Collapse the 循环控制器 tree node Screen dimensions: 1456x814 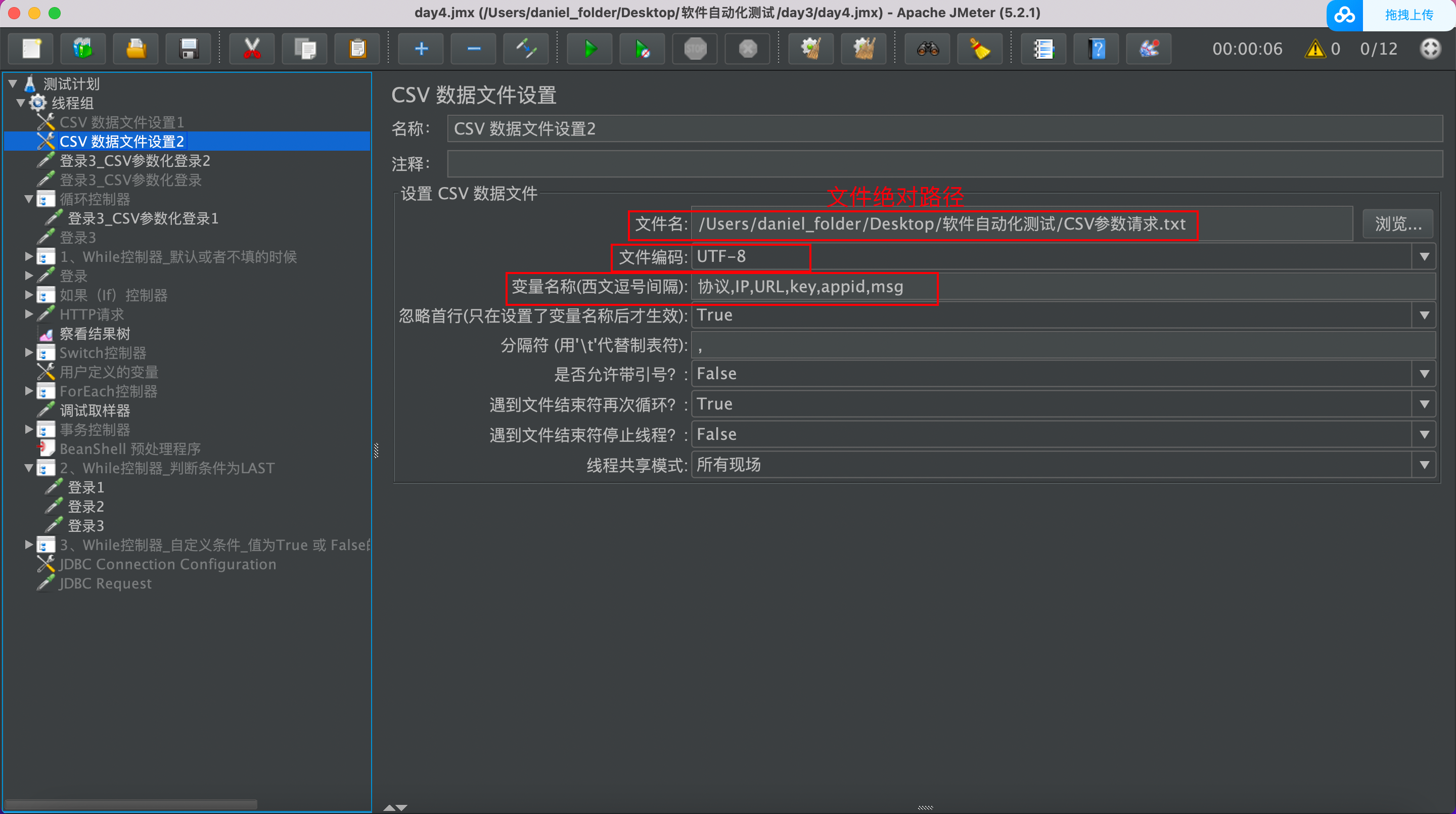(29, 199)
